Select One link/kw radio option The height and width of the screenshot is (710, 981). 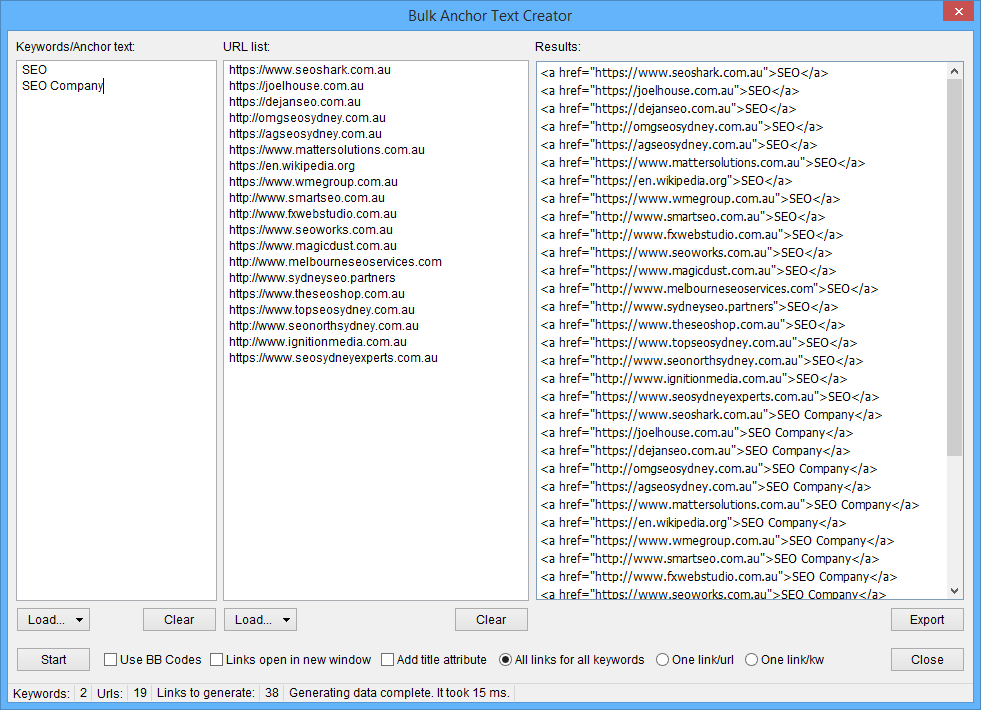tap(751, 660)
